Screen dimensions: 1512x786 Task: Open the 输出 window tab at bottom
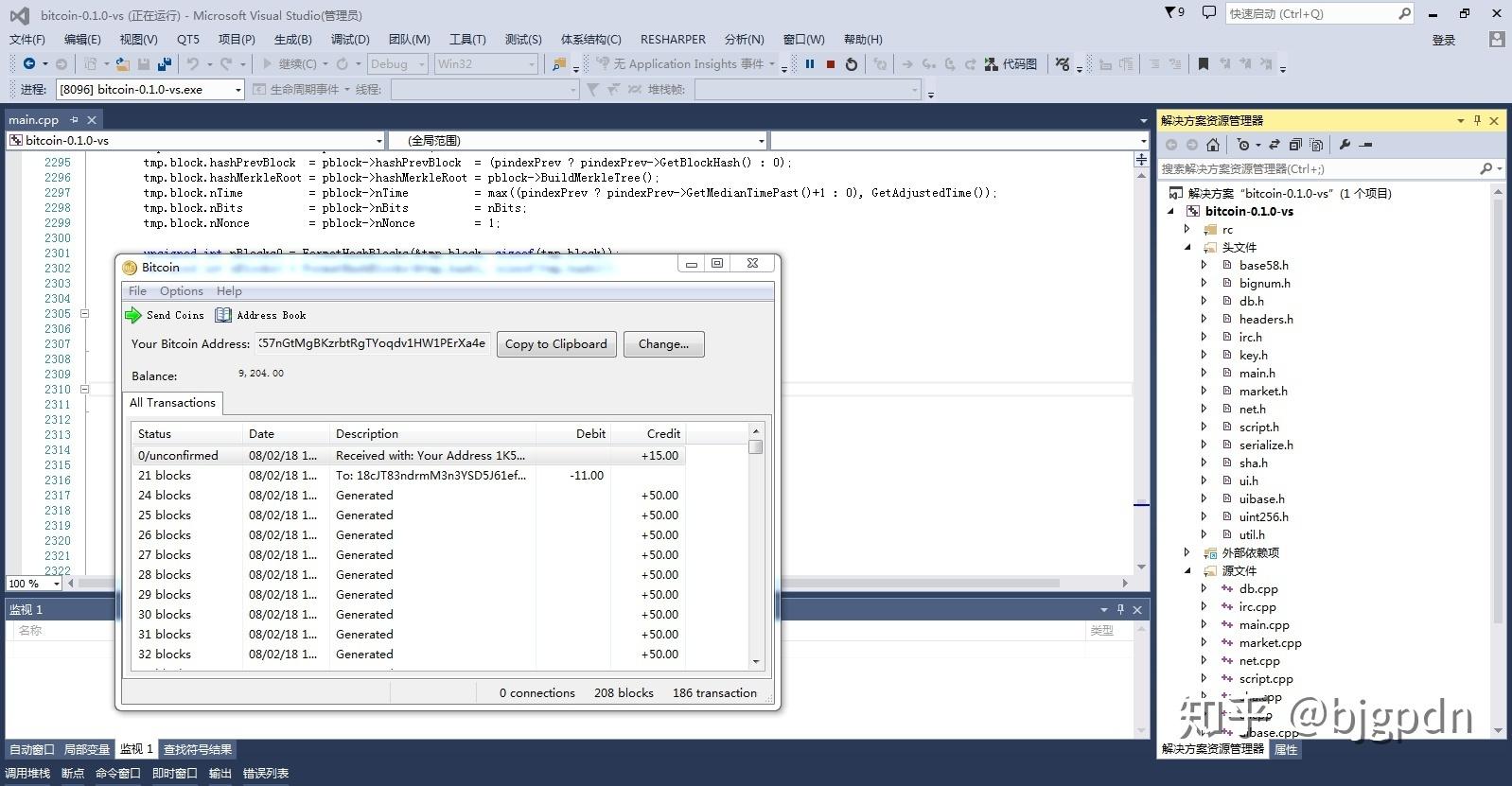[220, 773]
